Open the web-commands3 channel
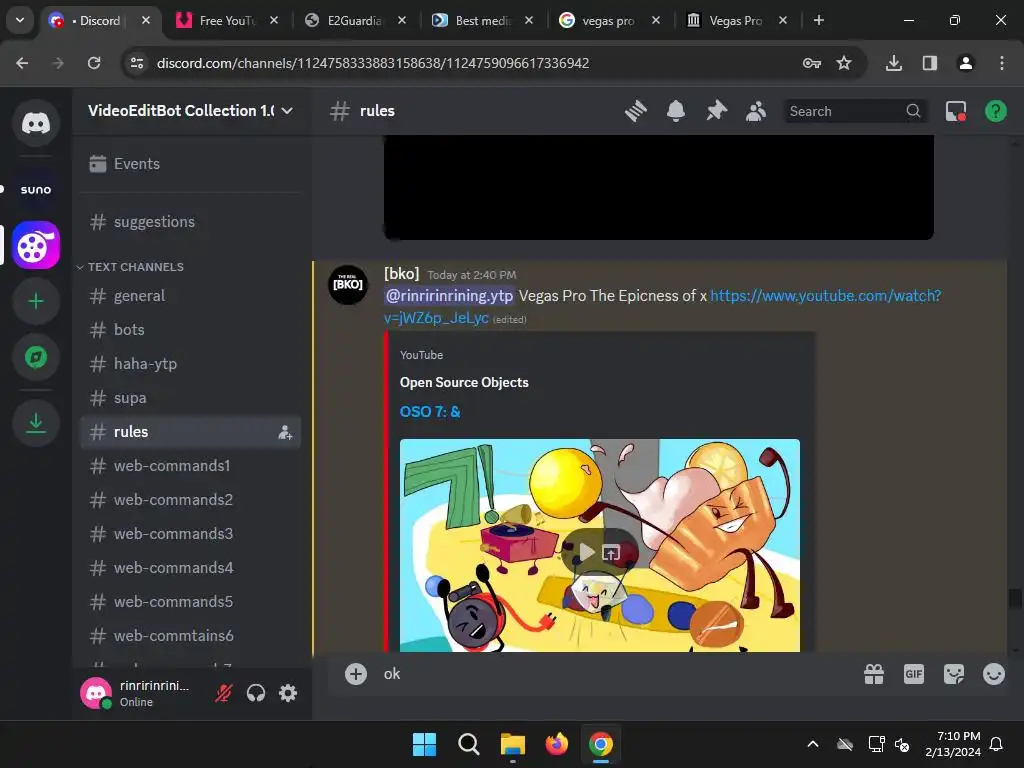Image resolution: width=1024 pixels, height=768 pixels. click(x=190, y=534)
